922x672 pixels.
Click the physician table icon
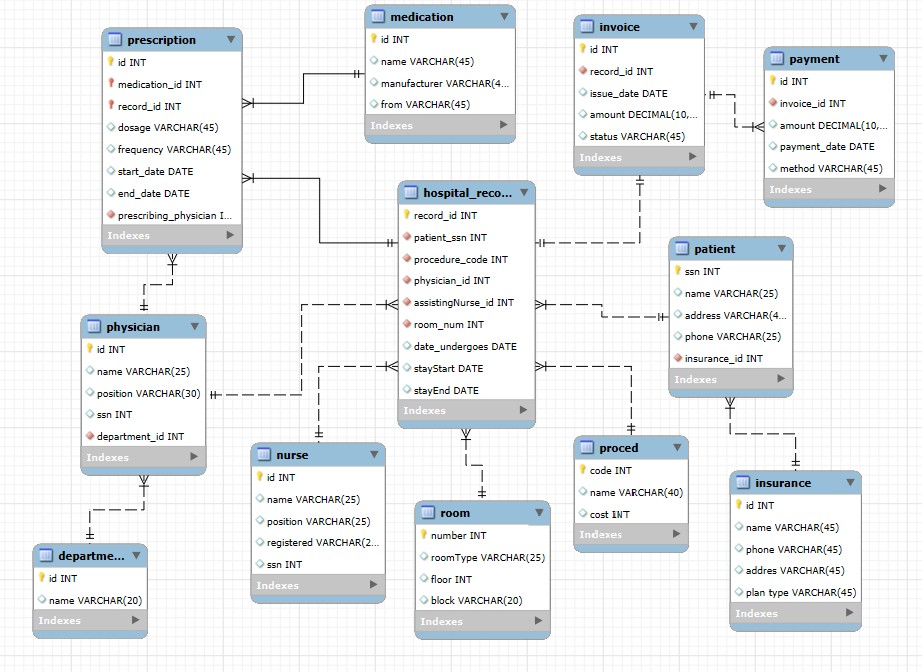(x=94, y=327)
